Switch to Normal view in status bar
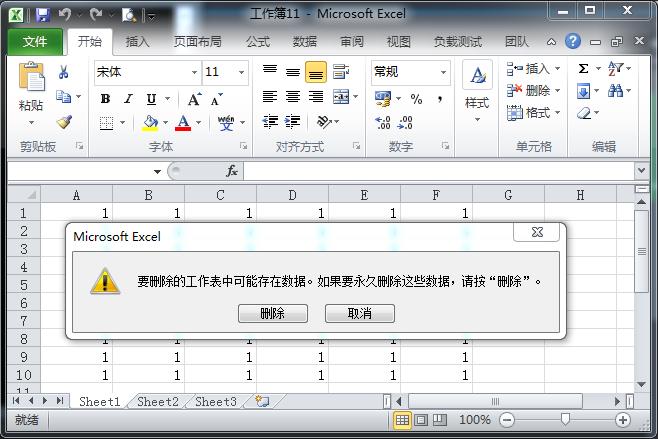658x439 pixels. 402,420
